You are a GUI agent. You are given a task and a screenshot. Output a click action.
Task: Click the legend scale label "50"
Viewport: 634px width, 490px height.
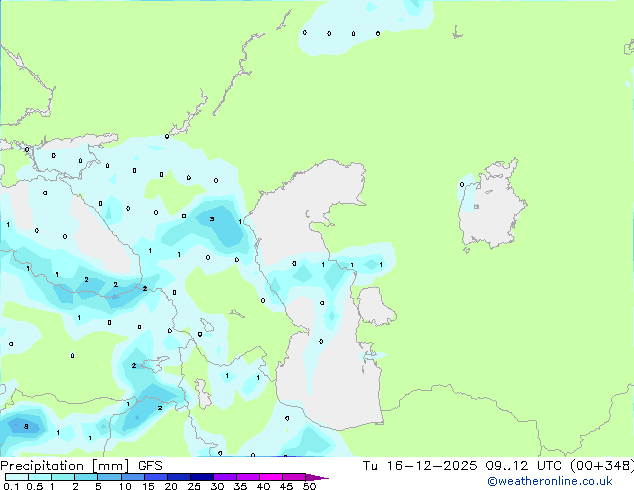tap(309, 486)
